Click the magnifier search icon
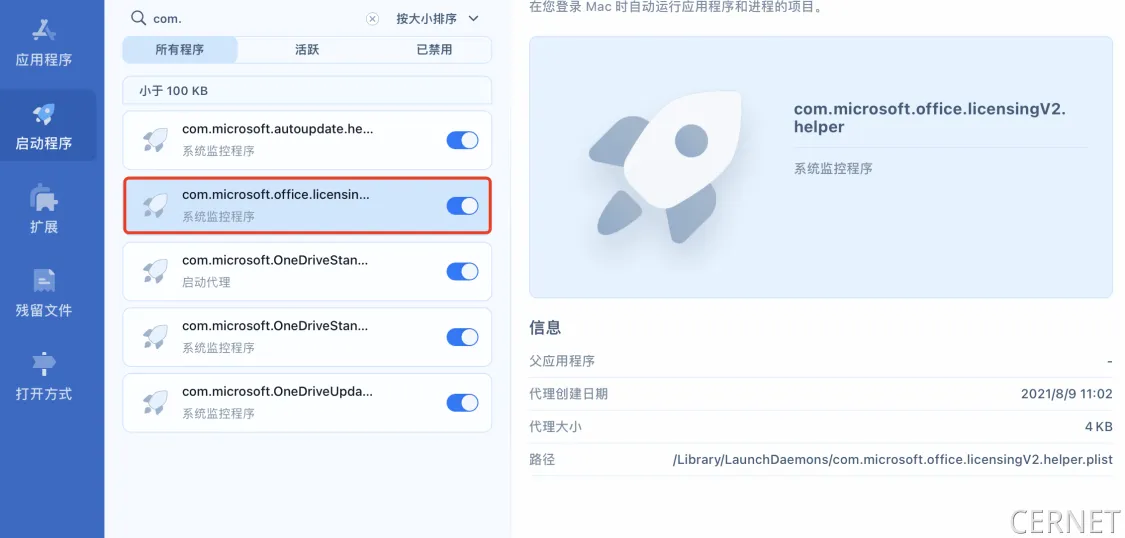The width and height of the screenshot is (1125, 538). click(138, 18)
